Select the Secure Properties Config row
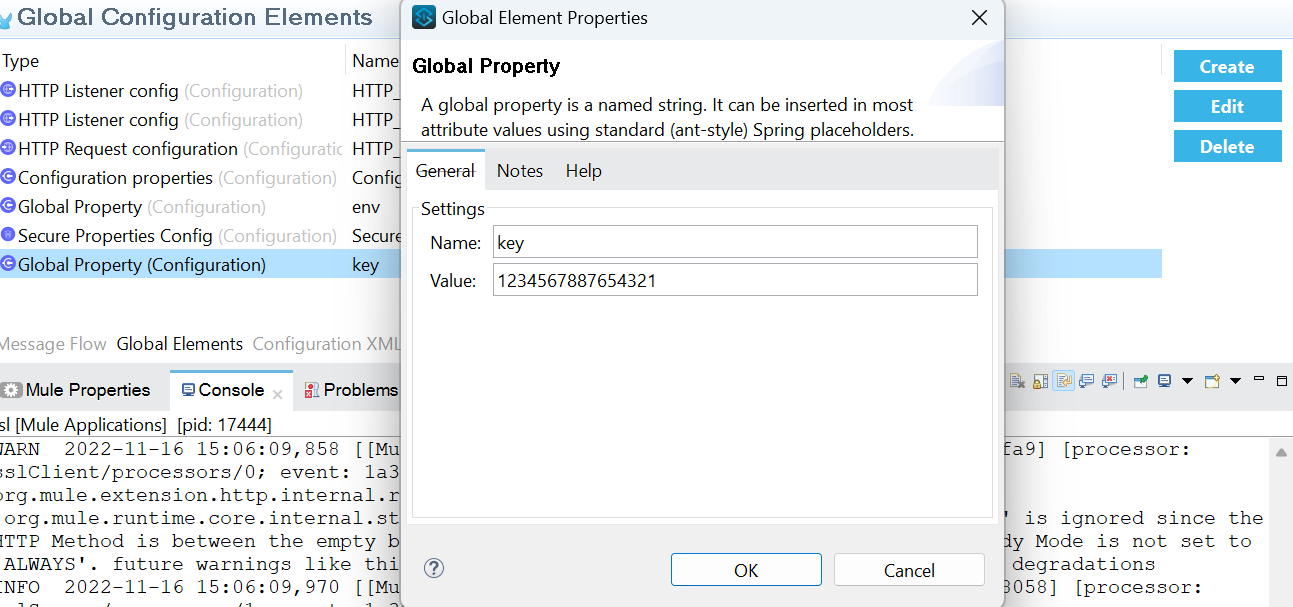 [200, 236]
